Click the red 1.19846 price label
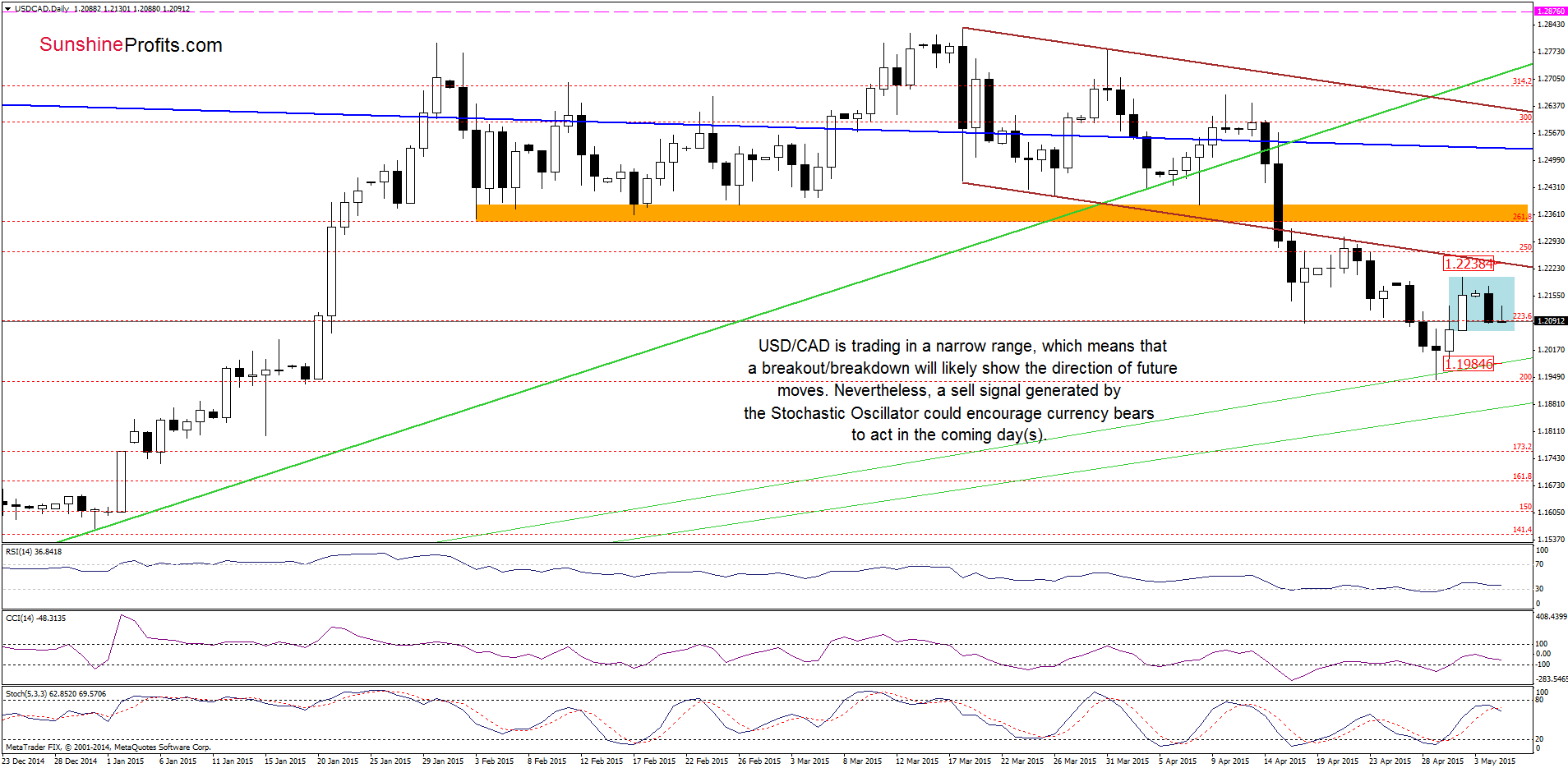This screenshot has width=1568, height=768. pyautogui.click(x=1469, y=364)
